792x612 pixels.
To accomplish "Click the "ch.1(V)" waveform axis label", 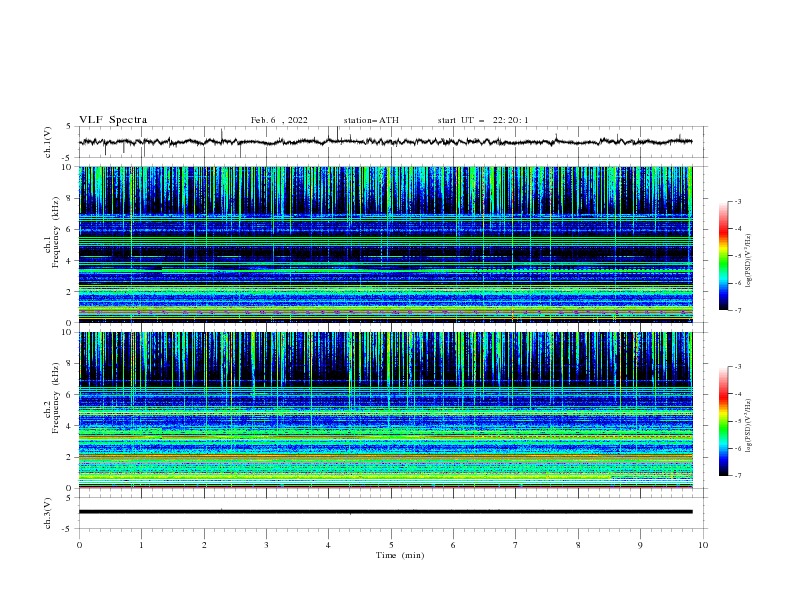I will [48, 142].
